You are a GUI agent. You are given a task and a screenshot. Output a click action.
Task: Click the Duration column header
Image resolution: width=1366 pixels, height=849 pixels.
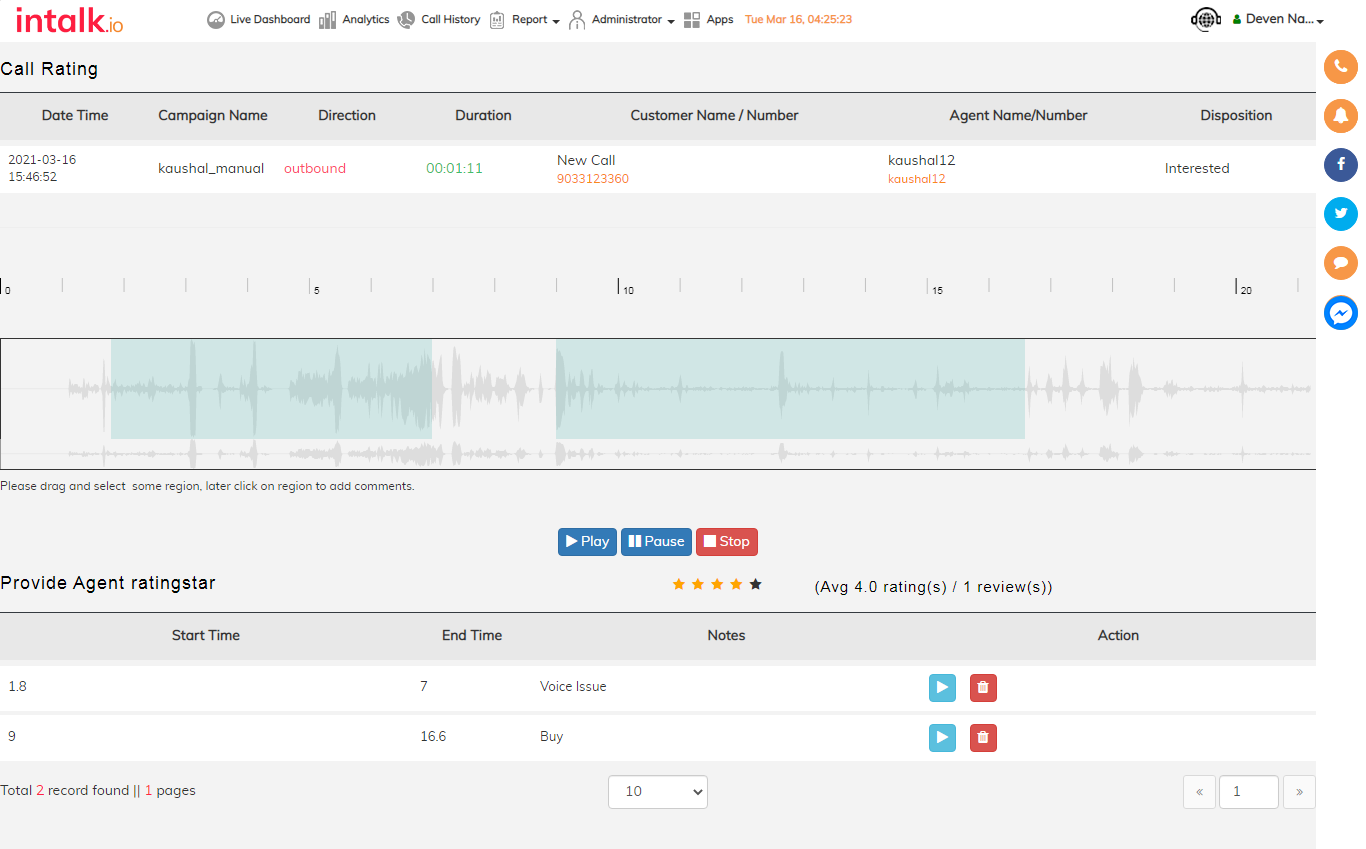click(x=483, y=115)
